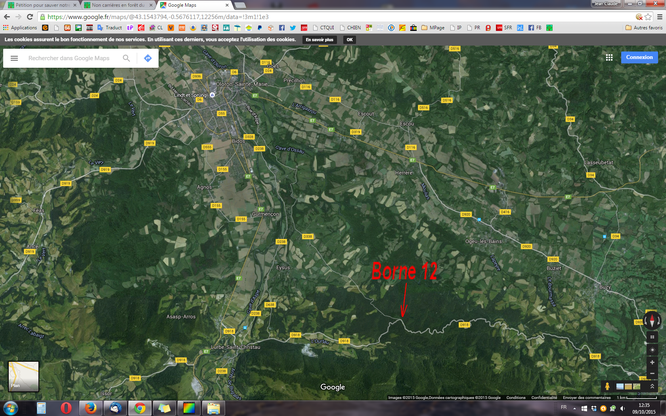Screen dimensions: 666x416
Task: Click the Ogeu-les-Bains place label
Action: click(x=483, y=241)
